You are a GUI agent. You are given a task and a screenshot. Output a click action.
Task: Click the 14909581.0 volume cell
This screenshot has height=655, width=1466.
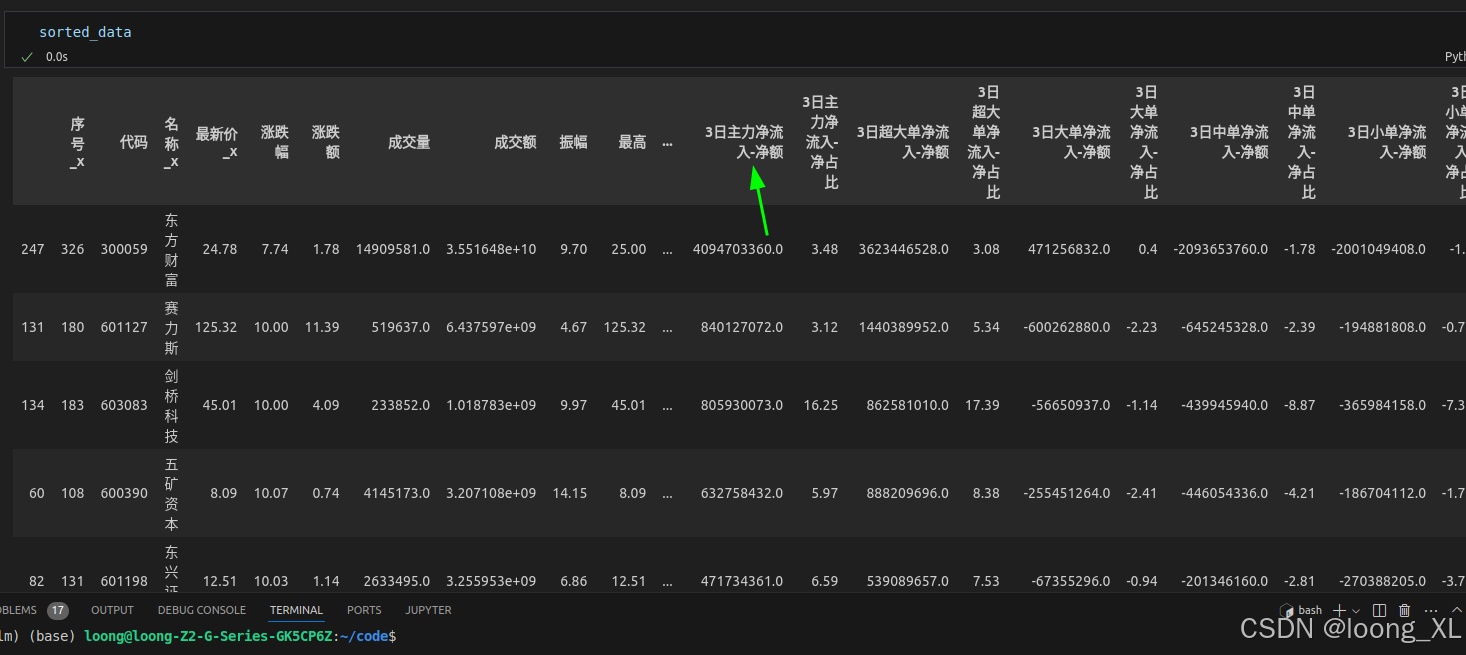click(x=393, y=249)
